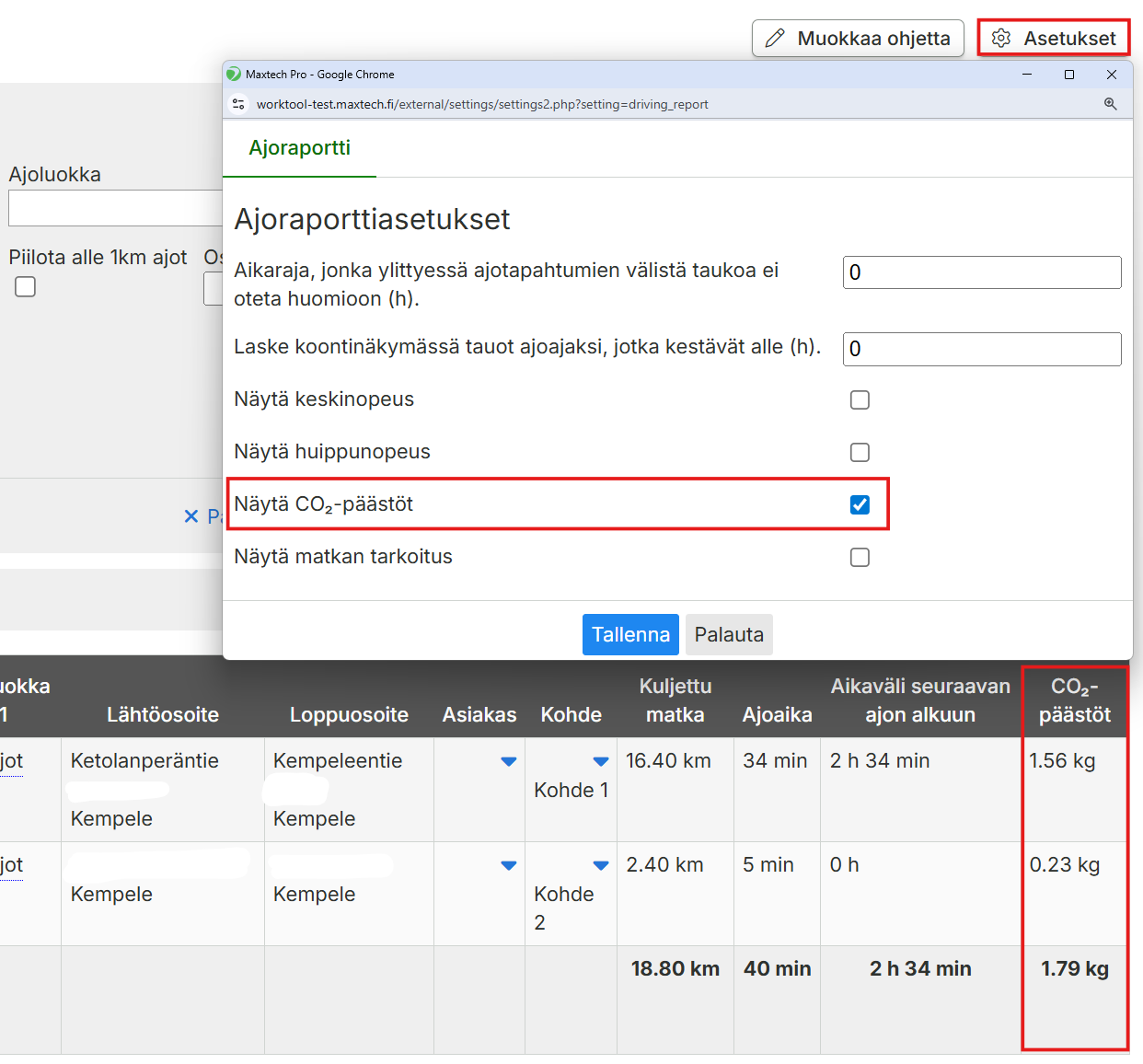Click the blue X icon left of dialog
Image resolution: width=1143 pixels, height=1064 pixels.
191,516
